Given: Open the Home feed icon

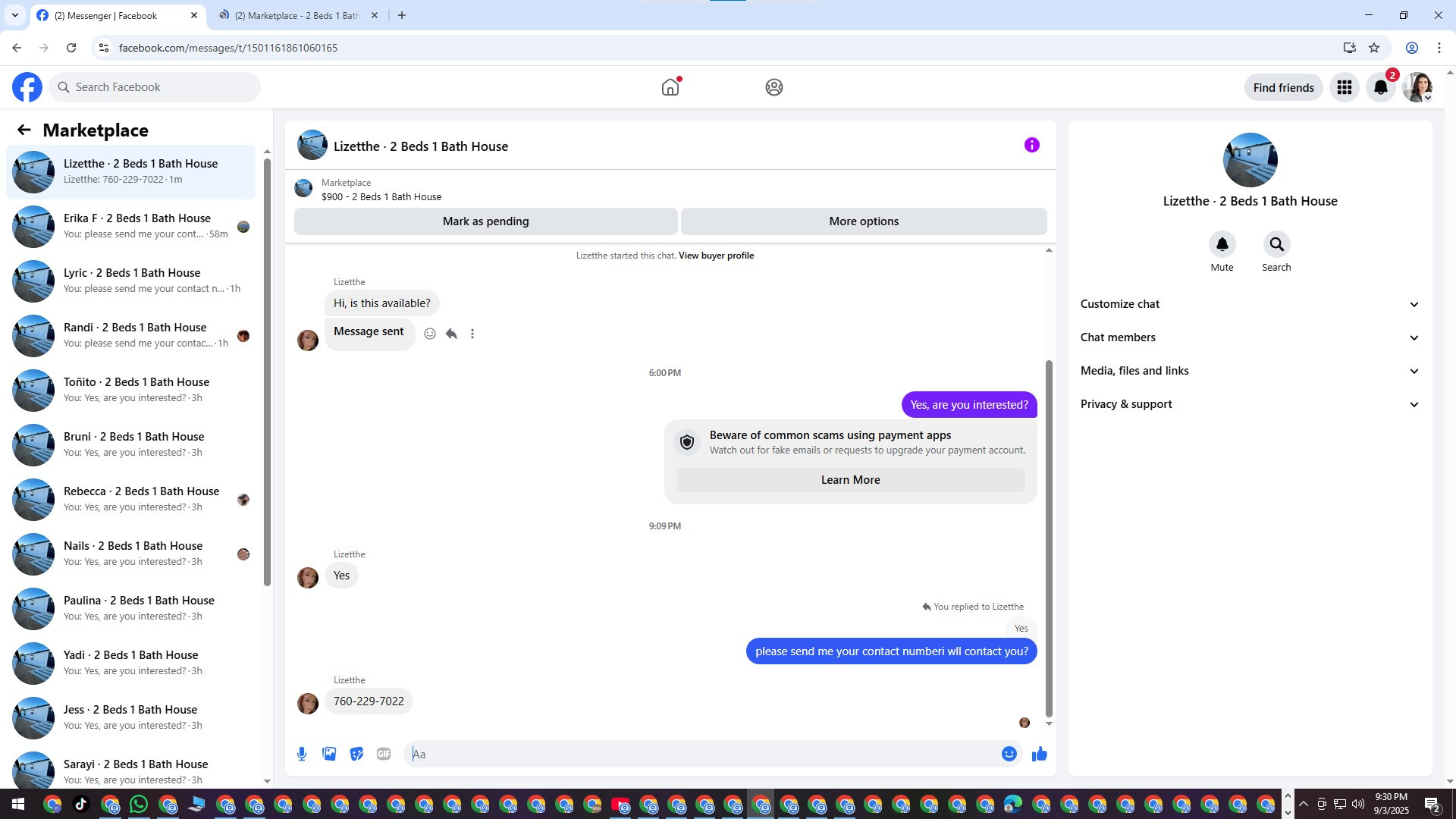Looking at the screenshot, I should (x=670, y=87).
